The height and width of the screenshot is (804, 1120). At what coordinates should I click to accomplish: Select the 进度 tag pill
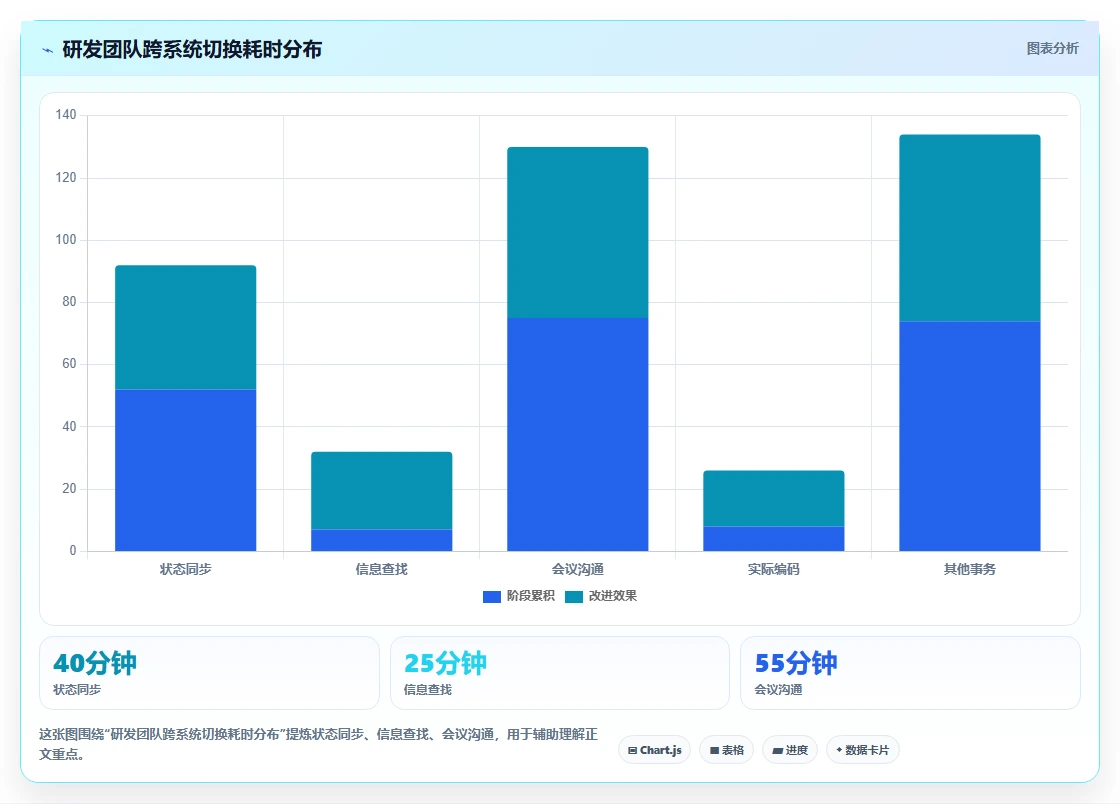pos(790,750)
